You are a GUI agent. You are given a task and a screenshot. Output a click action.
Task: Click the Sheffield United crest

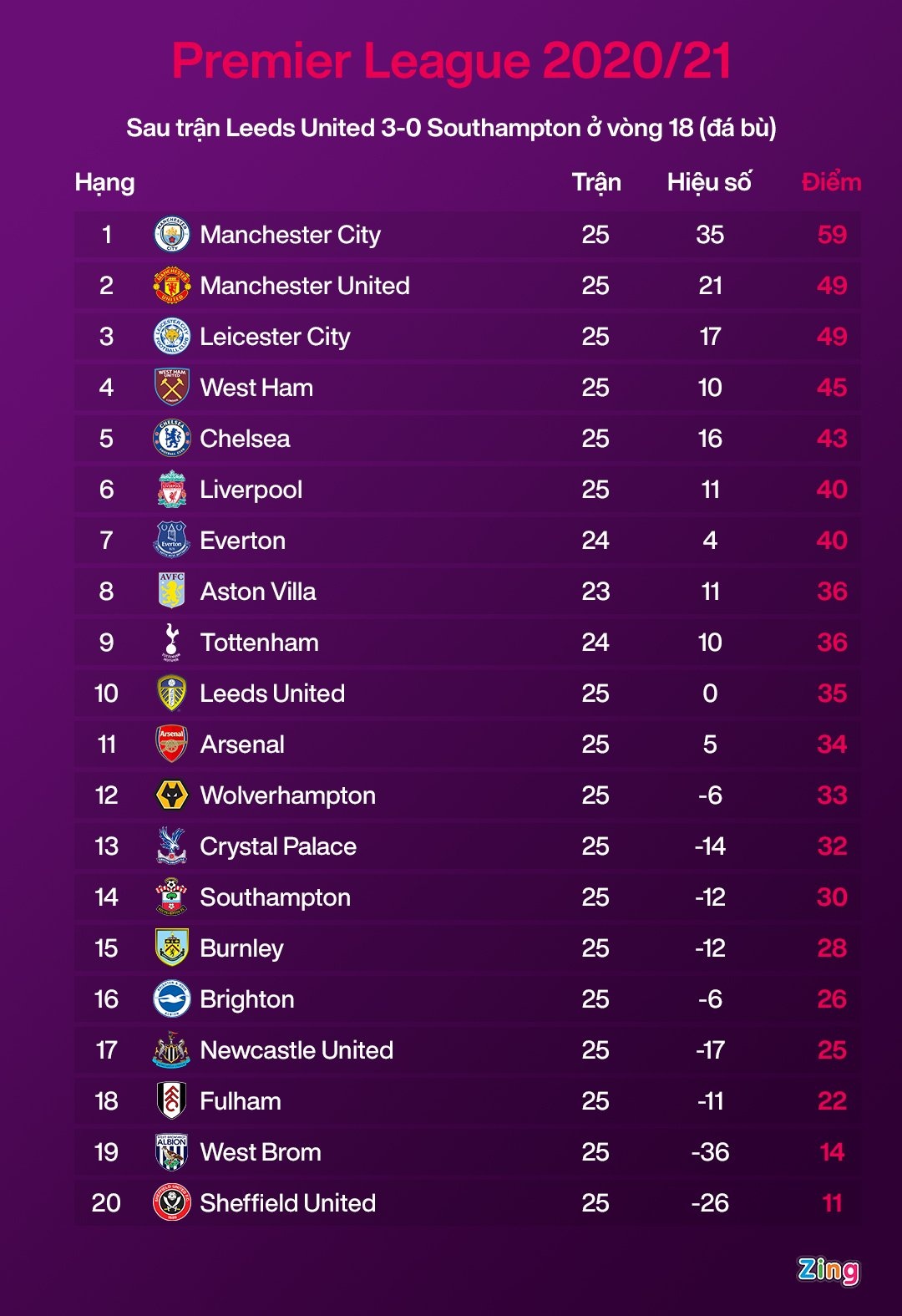172,1203
